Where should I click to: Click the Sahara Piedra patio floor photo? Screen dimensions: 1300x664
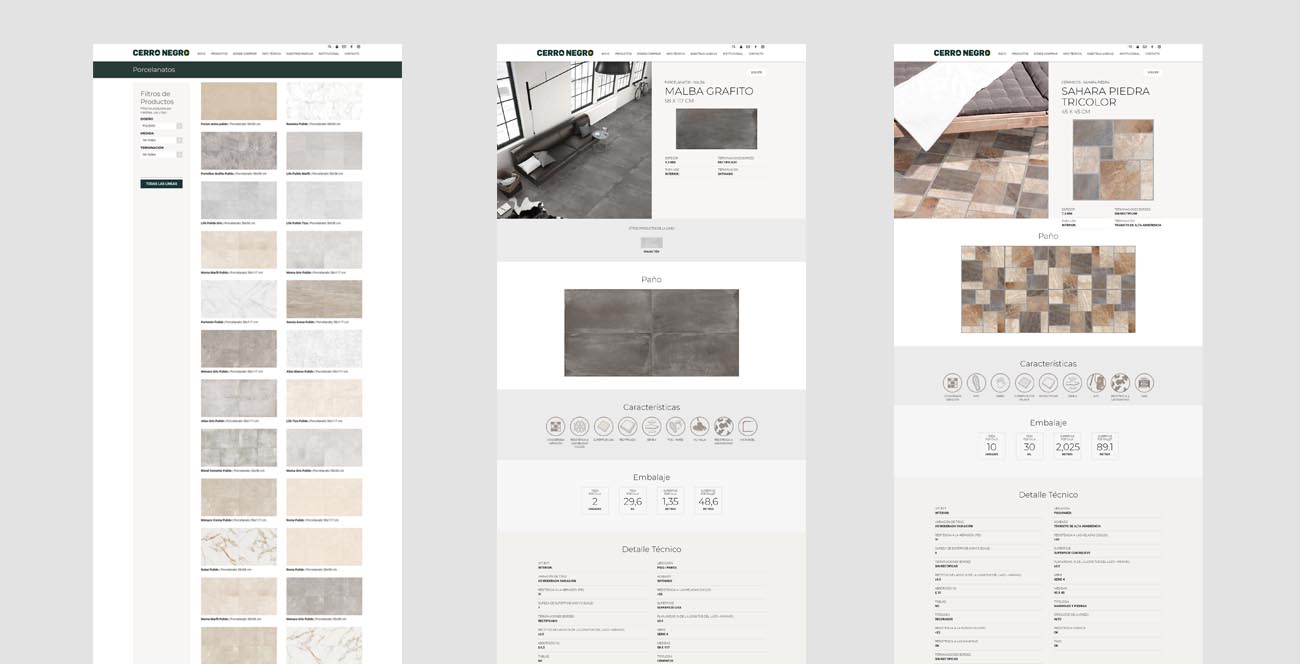(971, 140)
